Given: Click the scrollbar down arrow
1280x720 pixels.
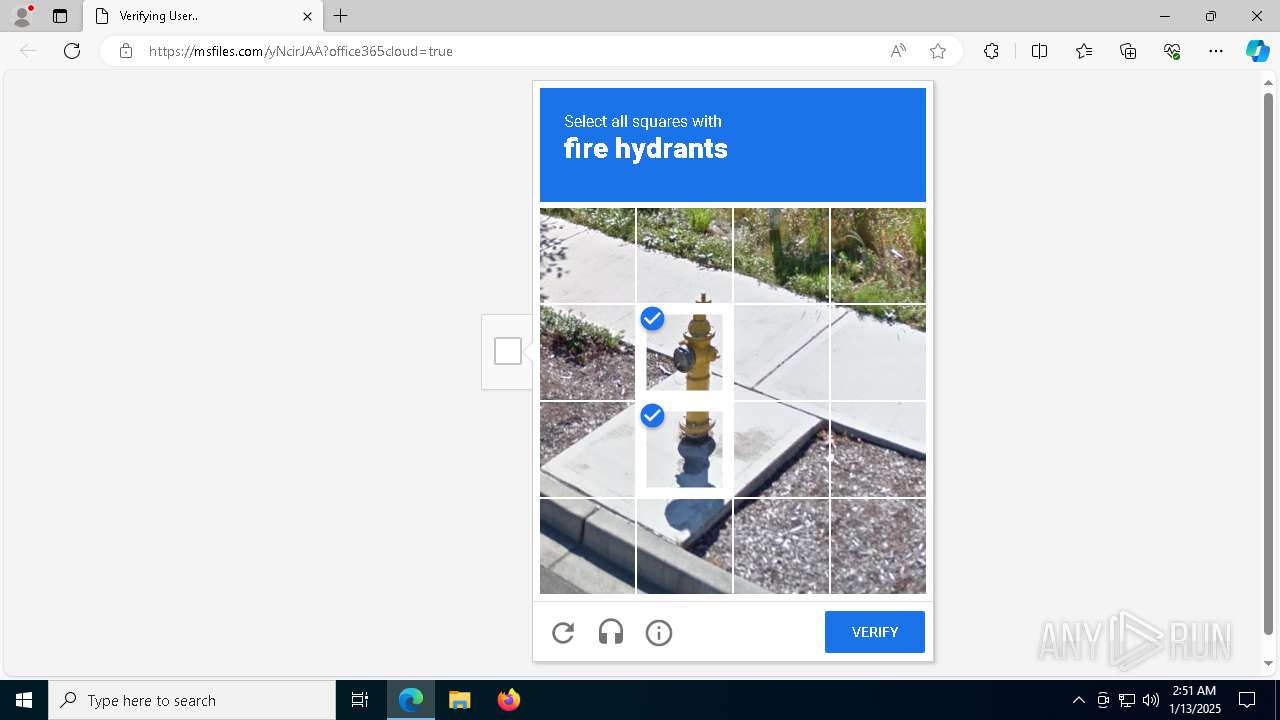Looking at the screenshot, I should point(1268,664).
